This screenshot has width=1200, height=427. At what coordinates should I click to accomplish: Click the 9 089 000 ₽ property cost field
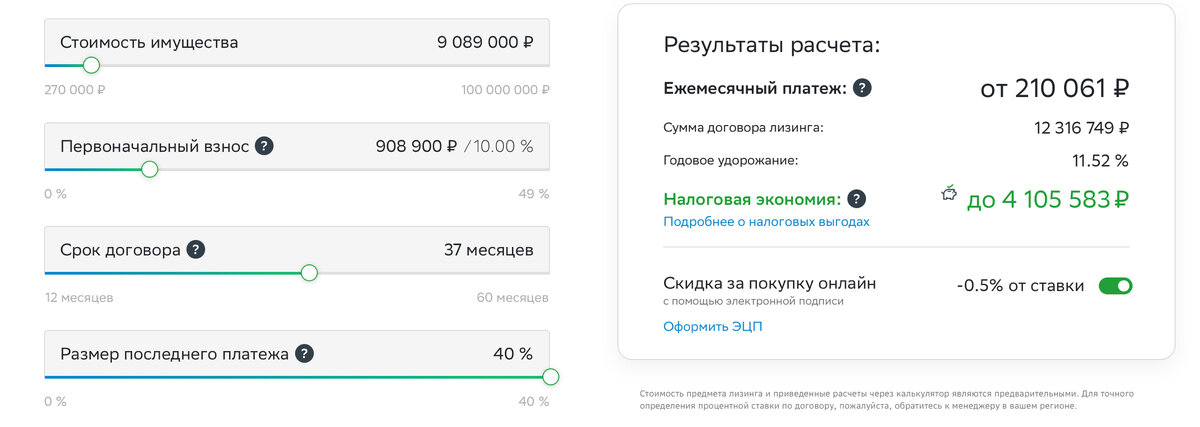coord(485,43)
